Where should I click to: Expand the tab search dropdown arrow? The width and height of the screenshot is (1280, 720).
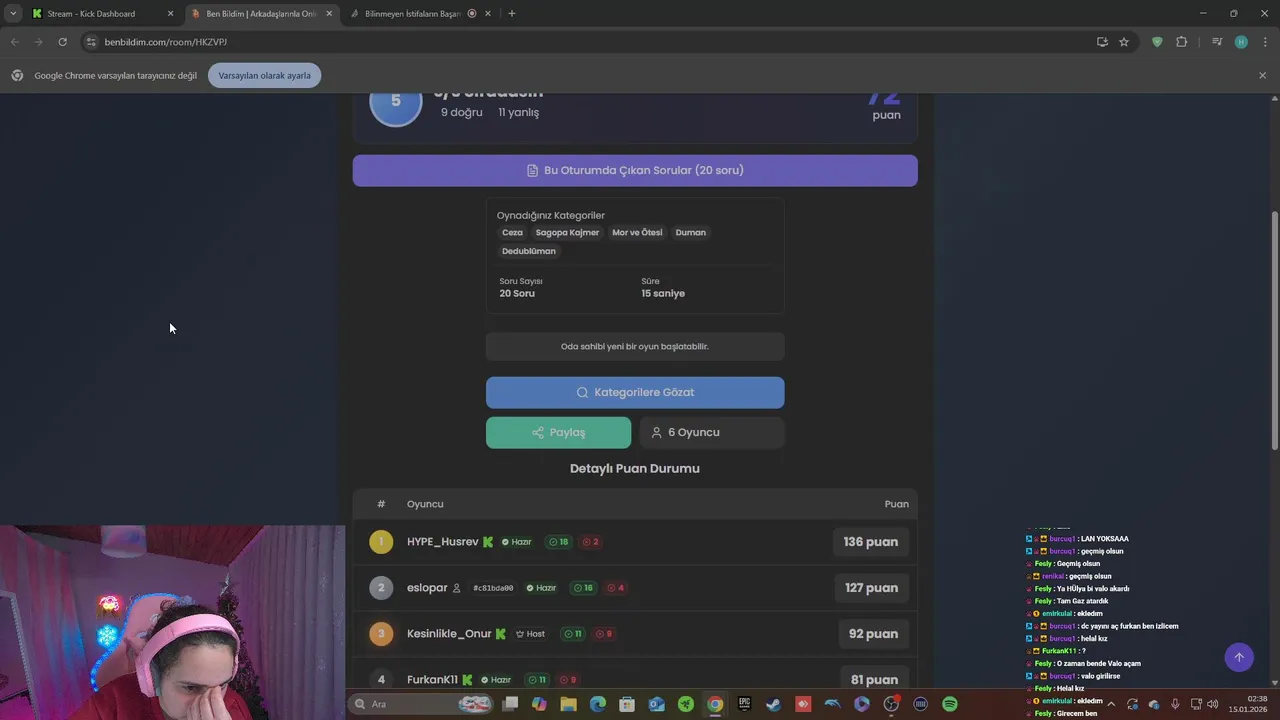pyautogui.click(x=12, y=14)
